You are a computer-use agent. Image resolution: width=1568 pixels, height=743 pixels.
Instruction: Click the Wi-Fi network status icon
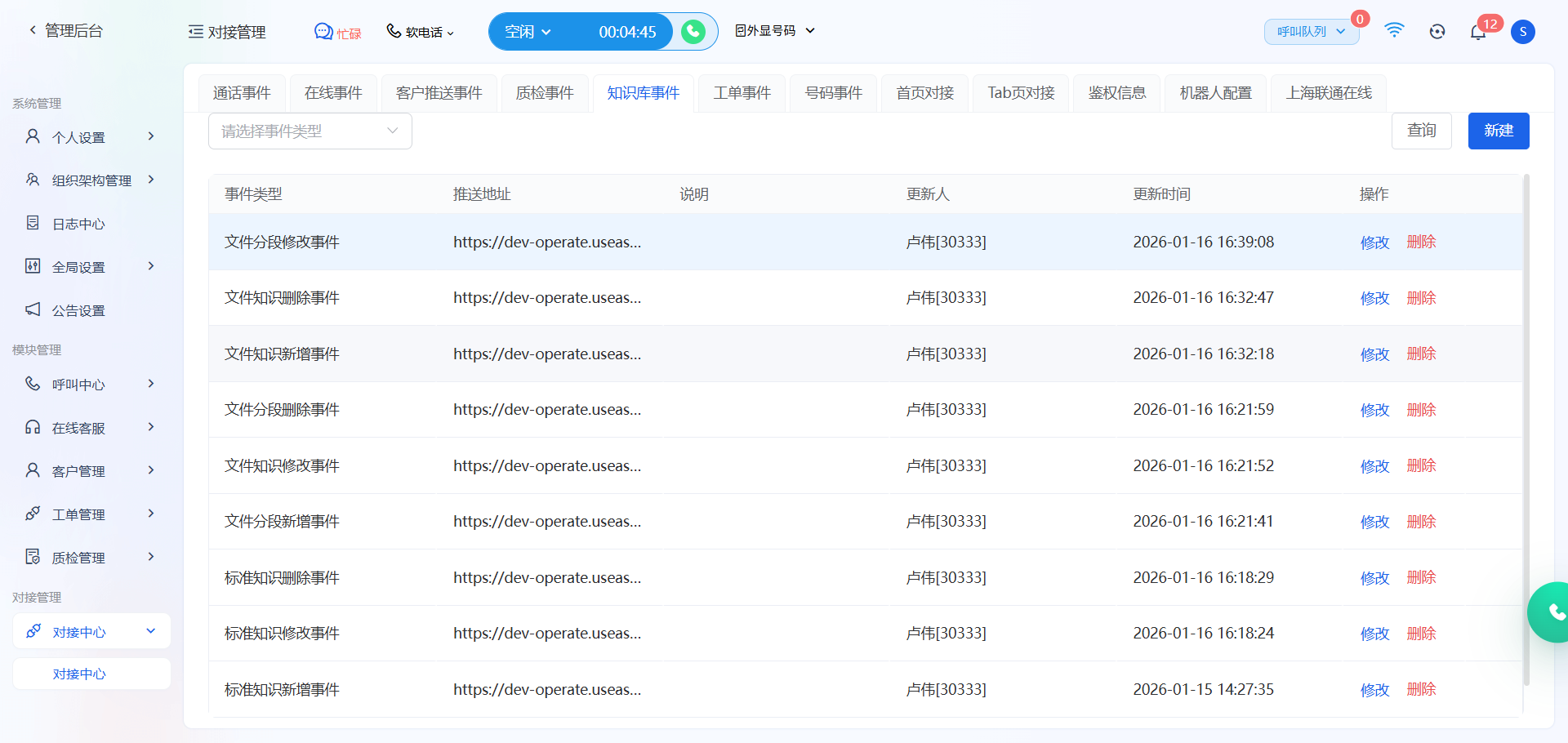click(1394, 31)
